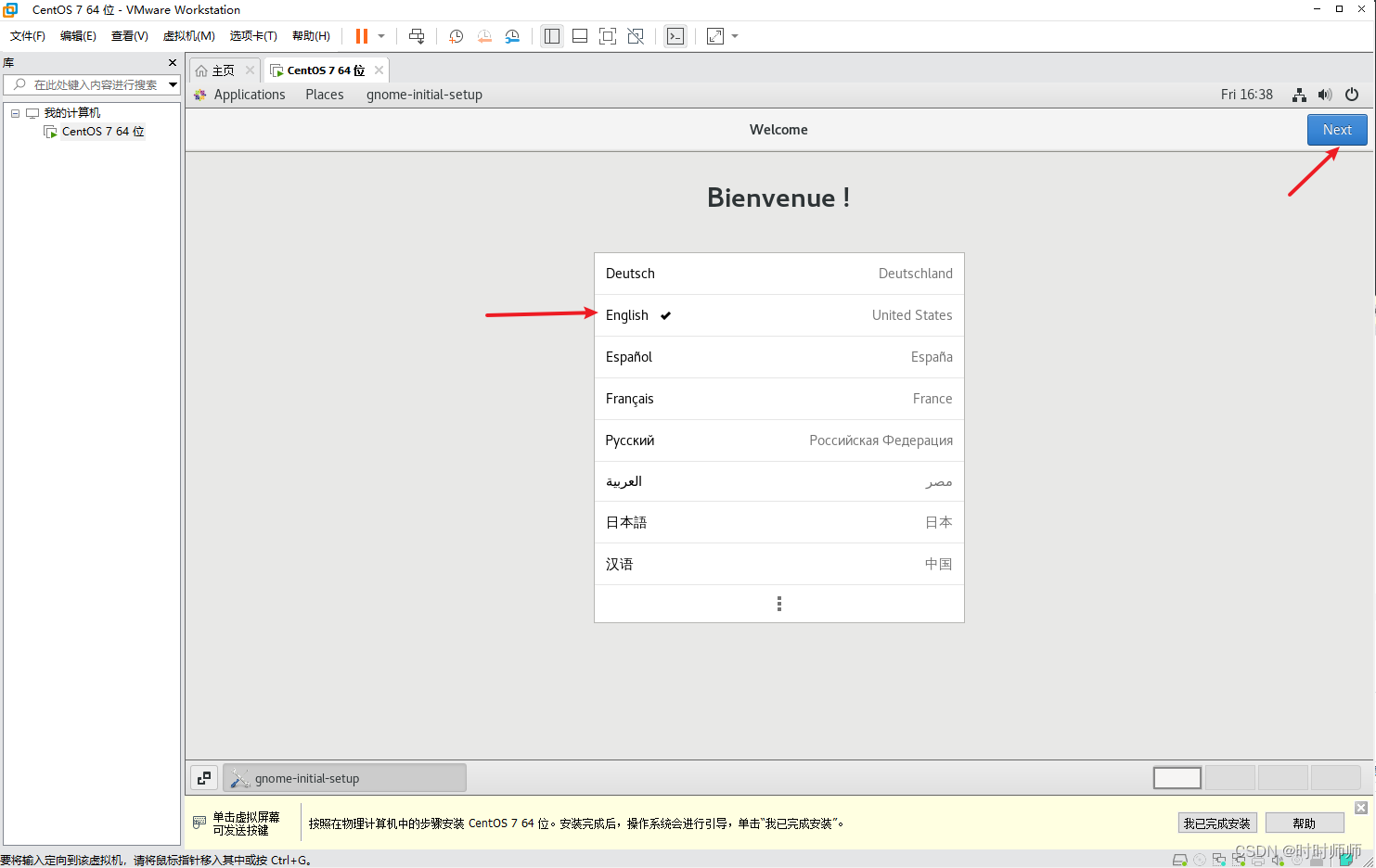Take a snapshot of the virtual machine
Image resolution: width=1376 pixels, height=868 pixels.
pos(456,36)
